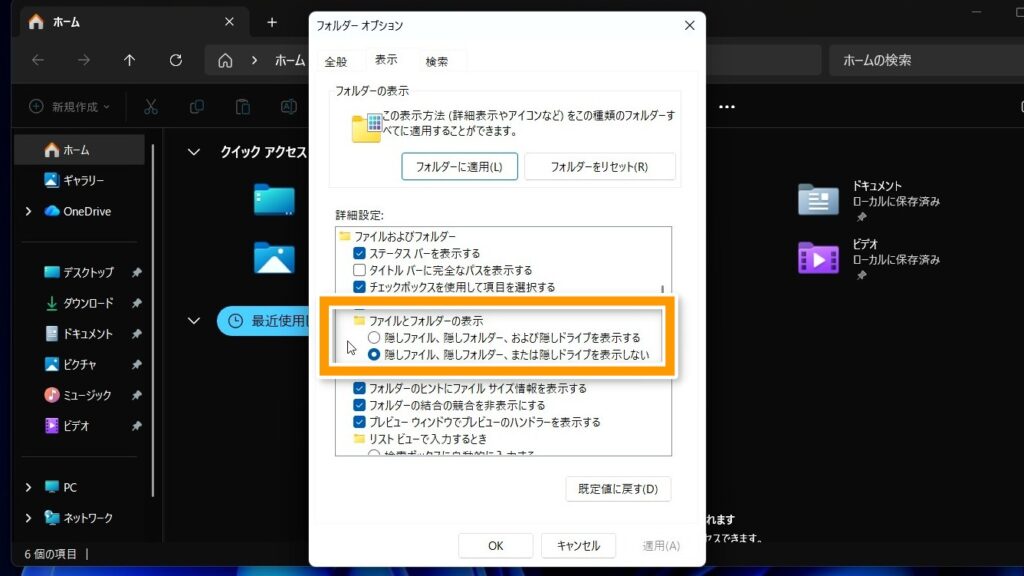The height and width of the screenshot is (576, 1024).
Task: Click the refresh button in navigation bar
Action: click(176, 60)
